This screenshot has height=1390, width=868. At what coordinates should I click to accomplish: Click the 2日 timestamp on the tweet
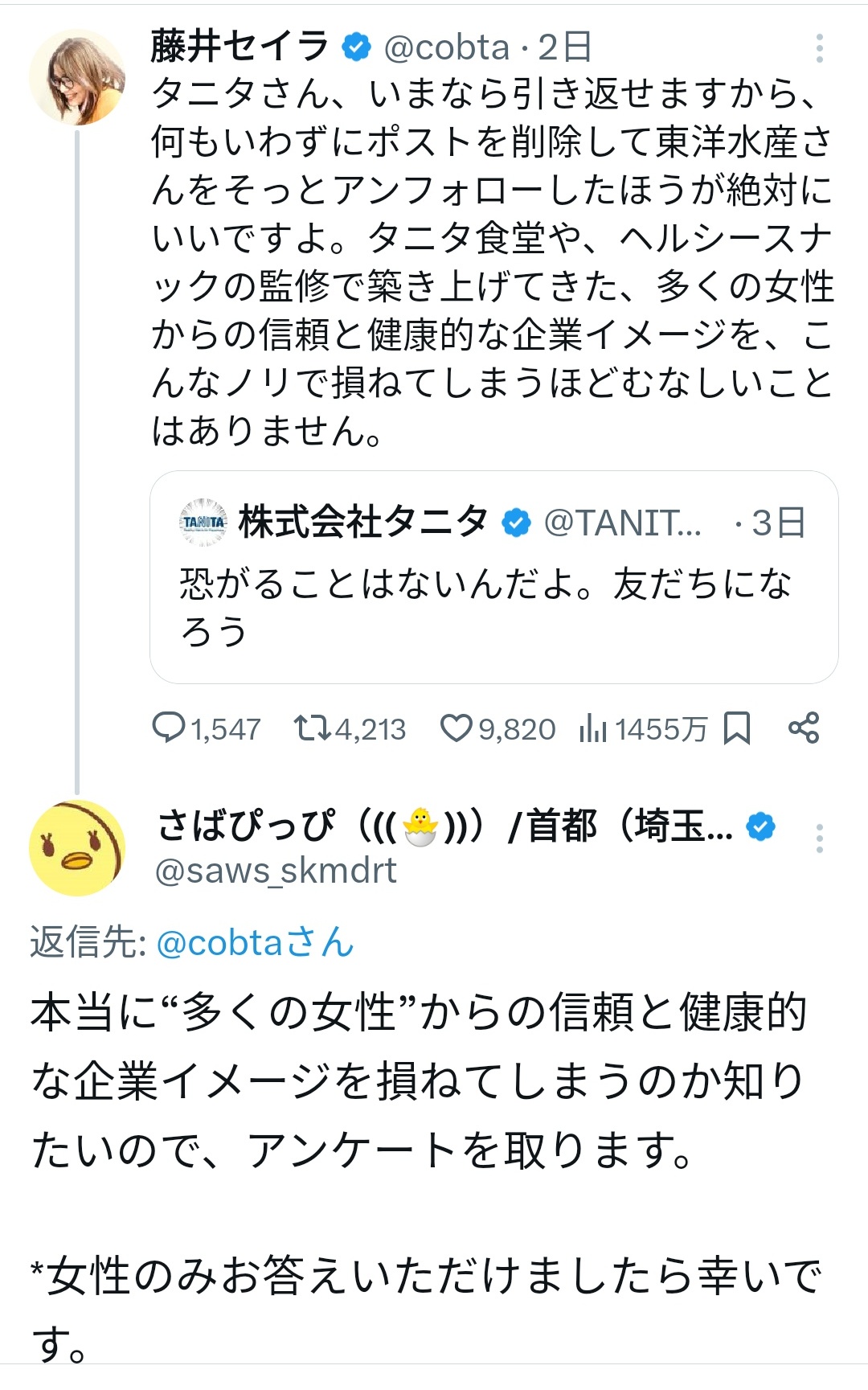pos(565,47)
